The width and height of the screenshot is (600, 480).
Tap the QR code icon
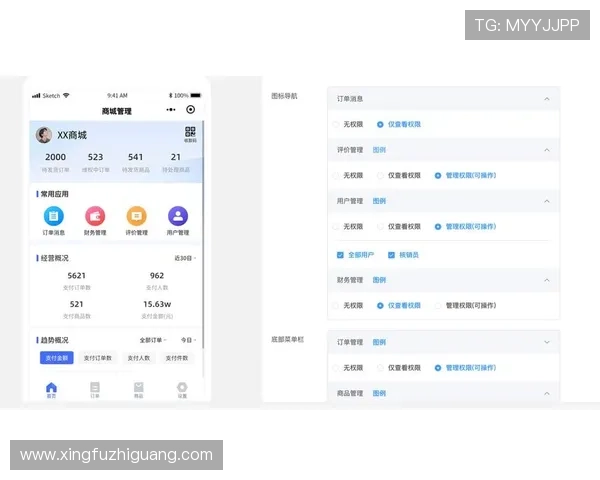[190, 132]
